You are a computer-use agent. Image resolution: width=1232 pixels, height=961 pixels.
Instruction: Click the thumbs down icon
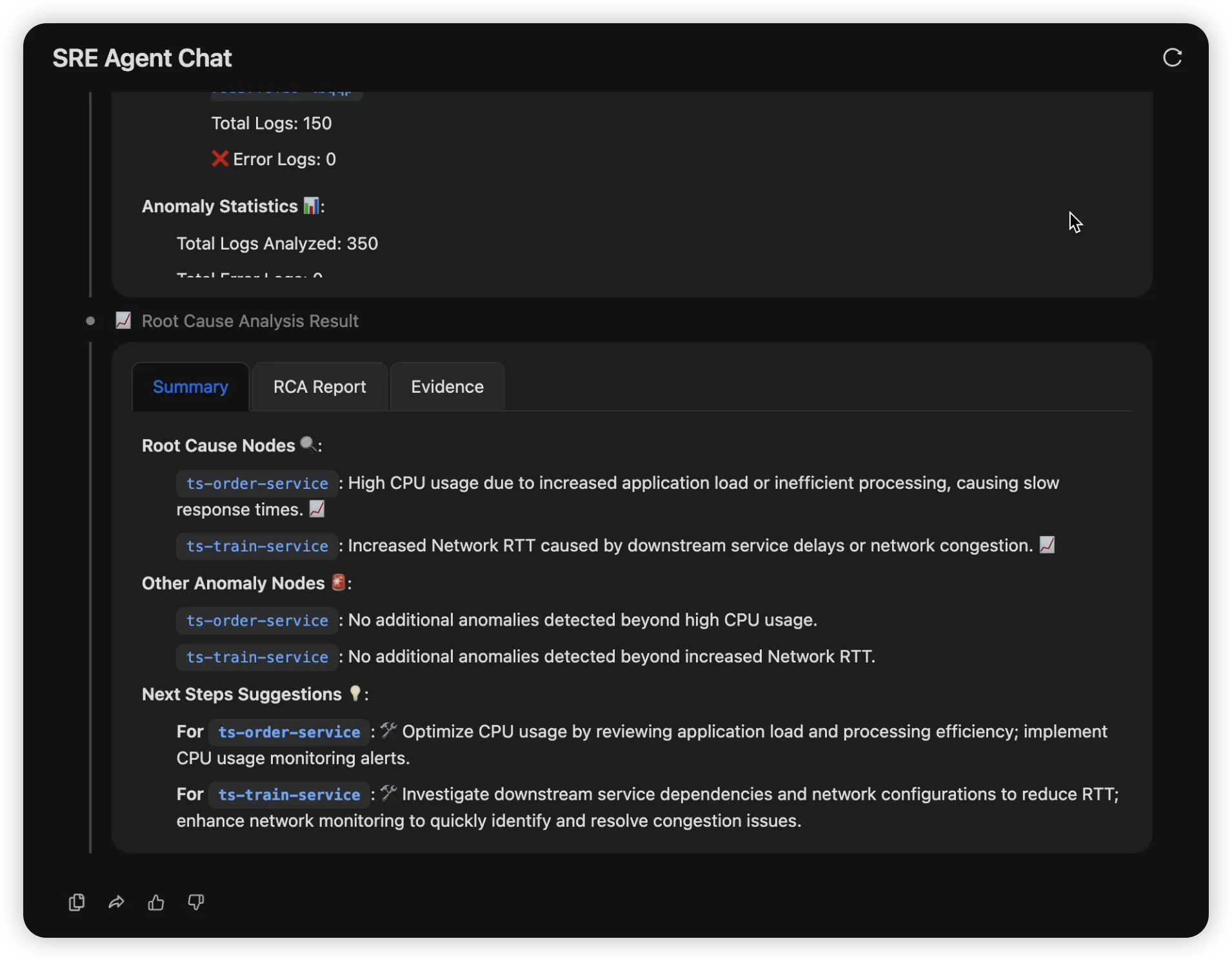point(196,902)
